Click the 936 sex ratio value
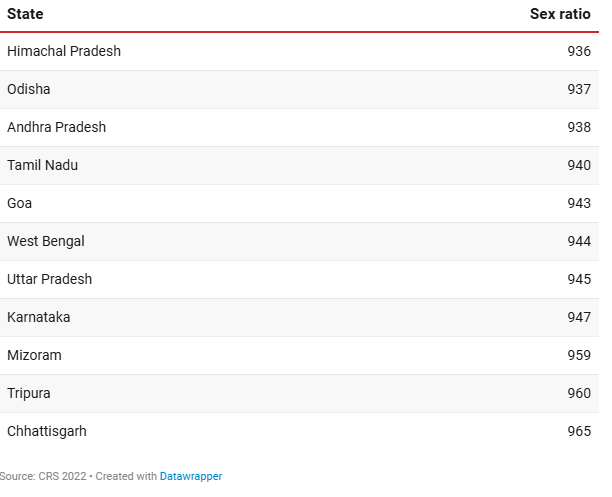The width and height of the screenshot is (612, 497). click(x=579, y=52)
